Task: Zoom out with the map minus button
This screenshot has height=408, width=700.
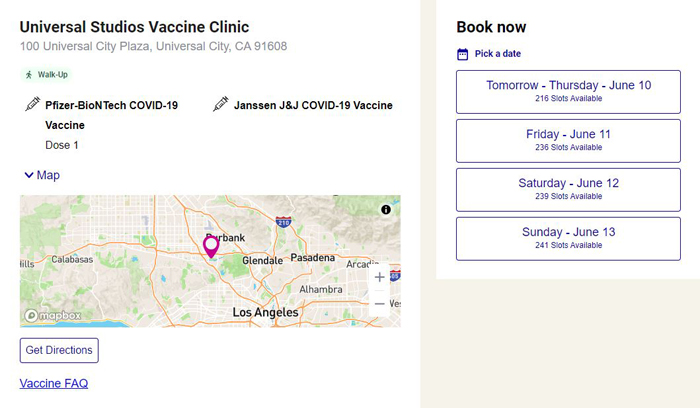Action: point(379,304)
